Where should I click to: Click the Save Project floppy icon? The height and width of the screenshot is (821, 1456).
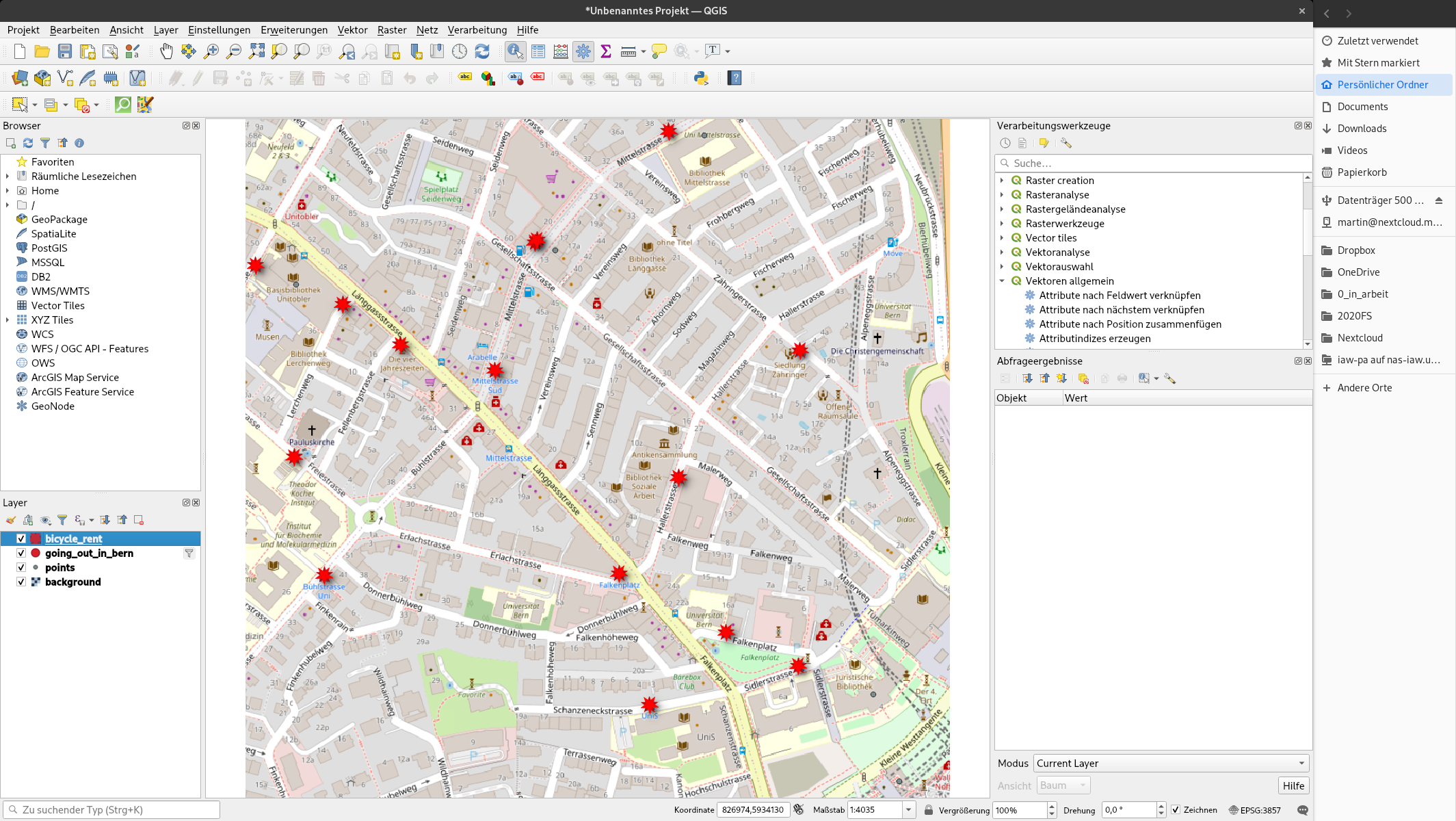coord(64,51)
